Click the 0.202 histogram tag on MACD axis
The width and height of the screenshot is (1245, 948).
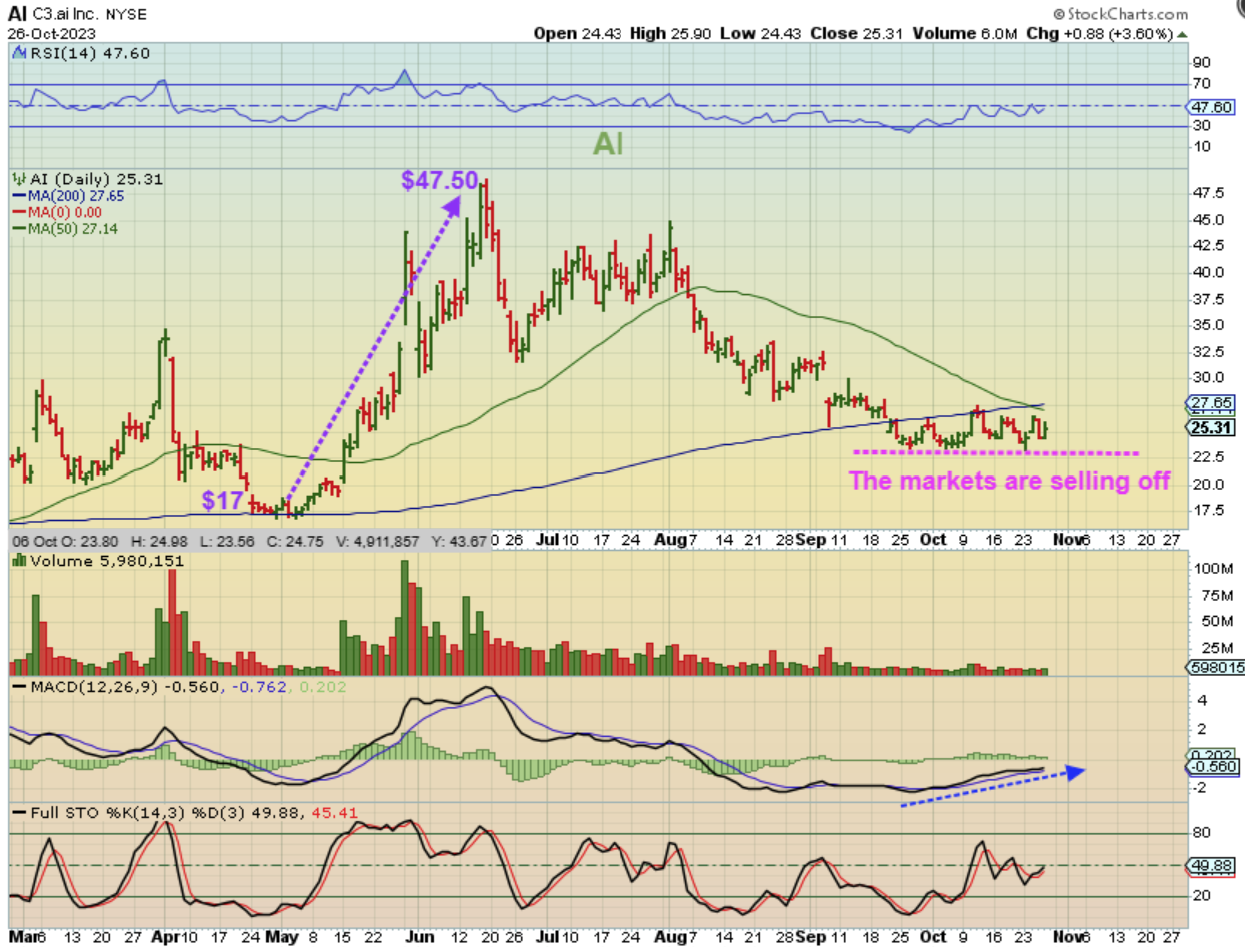(1212, 755)
